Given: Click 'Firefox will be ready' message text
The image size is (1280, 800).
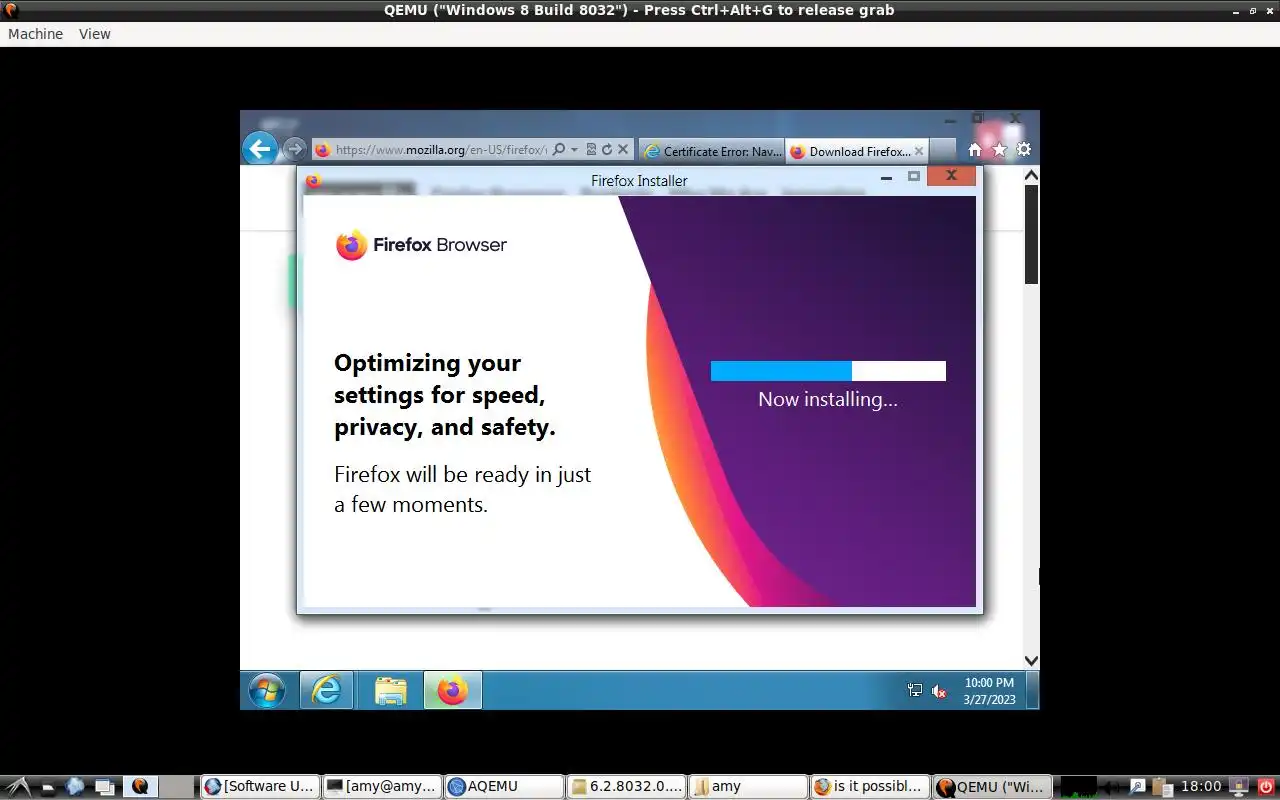Looking at the screenshot, I should click(462, 489).
